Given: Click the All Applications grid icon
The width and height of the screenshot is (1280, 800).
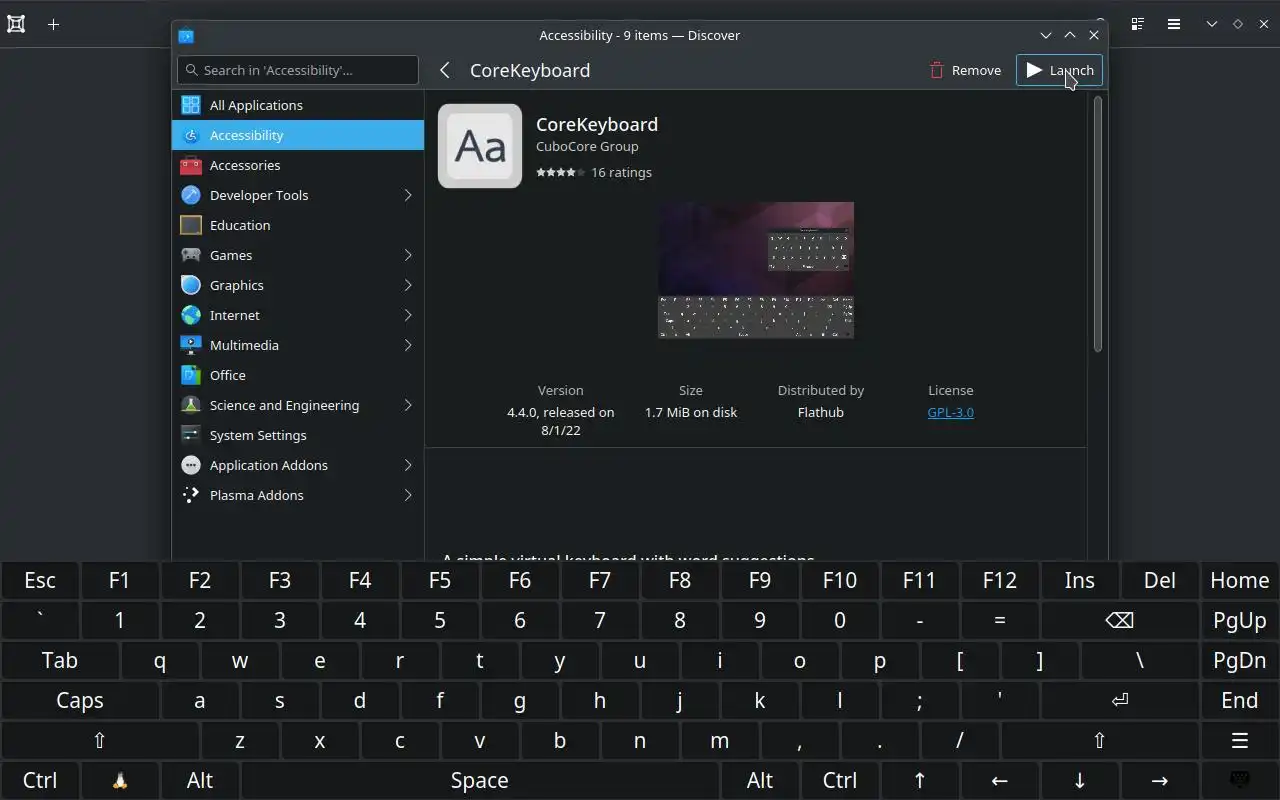Looking at the screenshot, I should click(191, 105).
